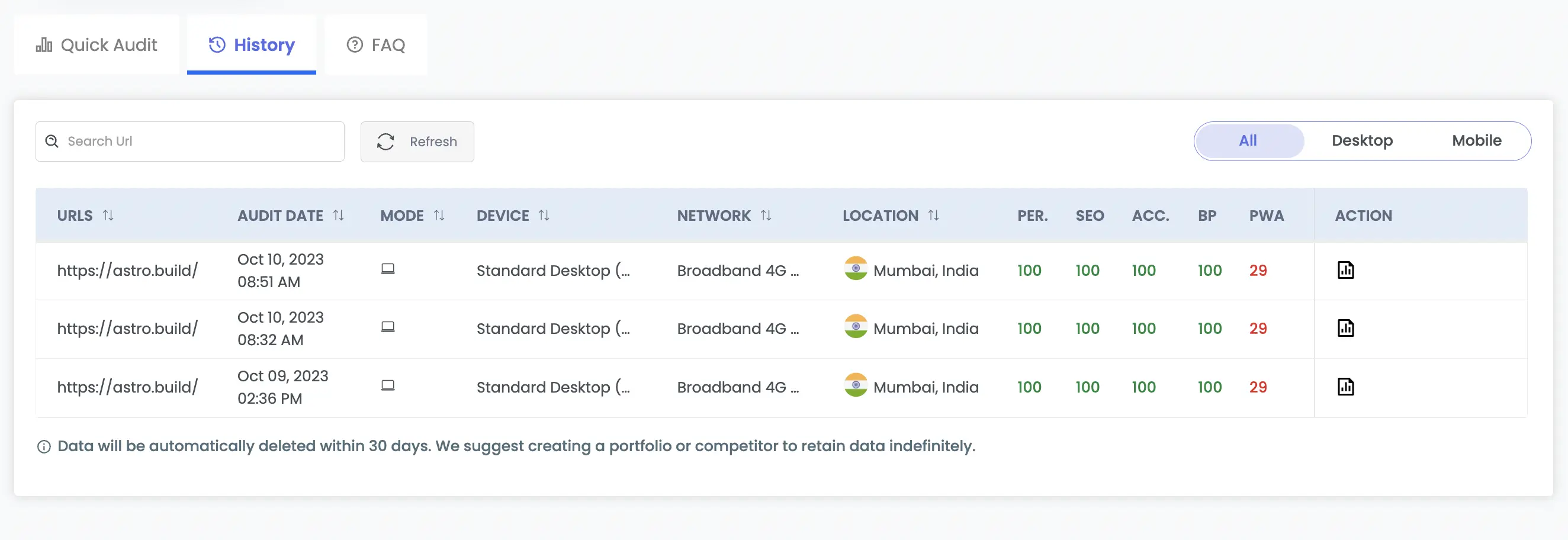Image resolution: width=1568 pixels, height=540 pixels.
Task: Filter history by Mobile
Action: tap(1476, 141)
